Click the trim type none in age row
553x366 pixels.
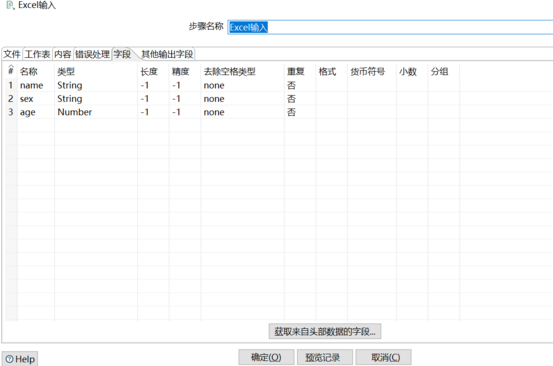pyautogui.click(x=214, y=112)
